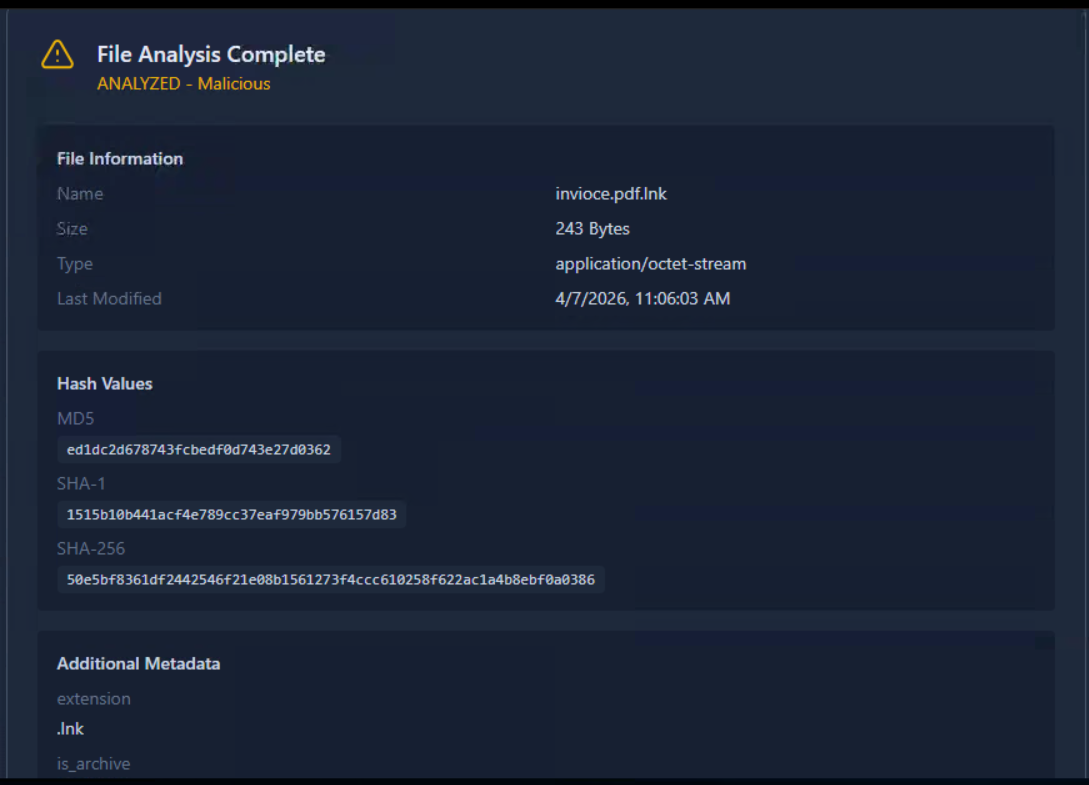Select the file name invioce.pdf.lnk
Screen dimensions: 1089x785
tap(610, 194)
